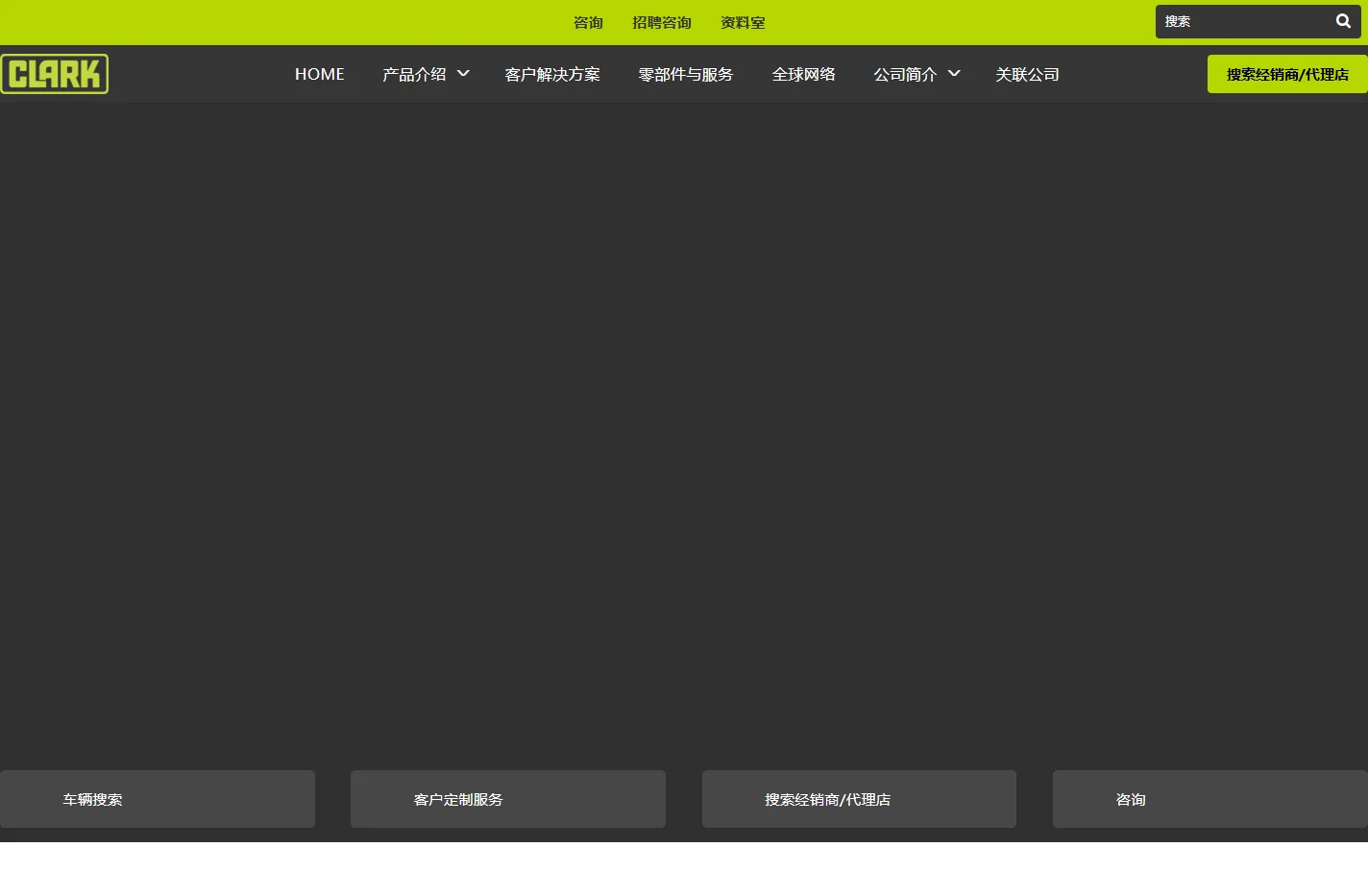1368x896 pixels.
Task: Open the 资料室 link
Action: coord(743,22)
